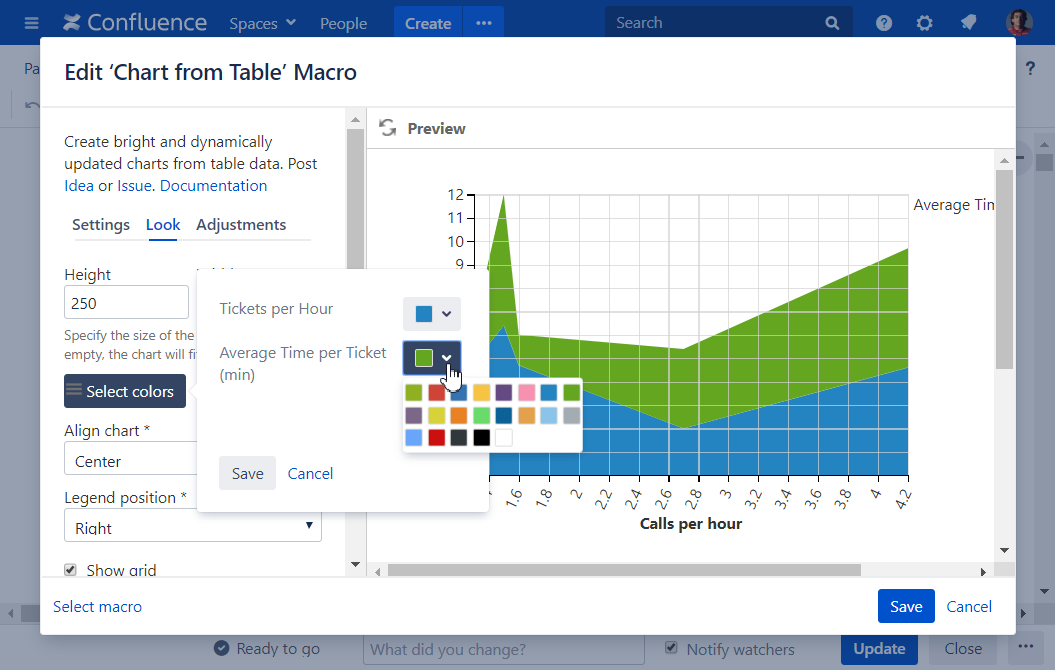Click into the Height input field
The image size is (1055, 670).
(x=126, y=302)
